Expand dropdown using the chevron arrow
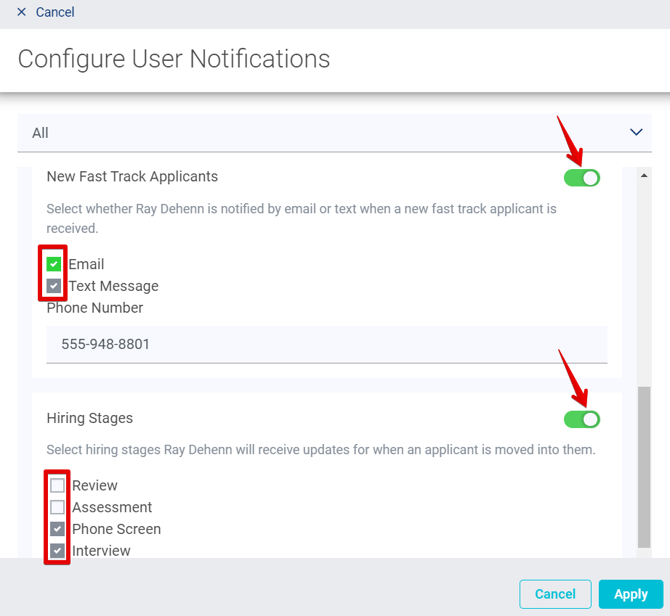The image size is (670, 616). 636,133
